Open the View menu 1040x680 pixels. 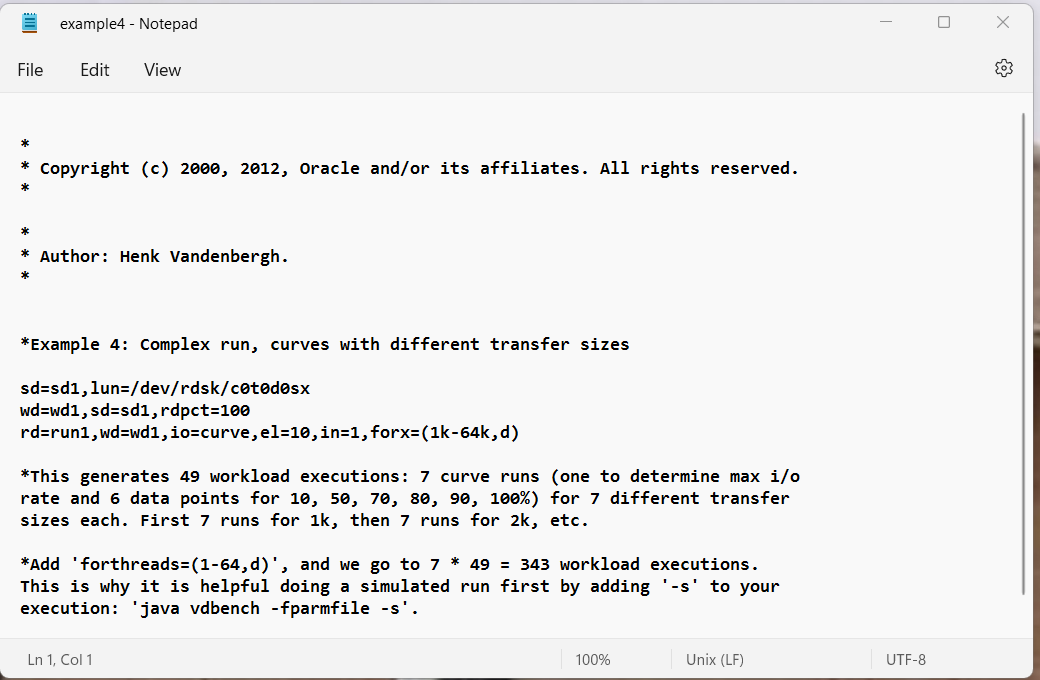(x=162, y=70)
